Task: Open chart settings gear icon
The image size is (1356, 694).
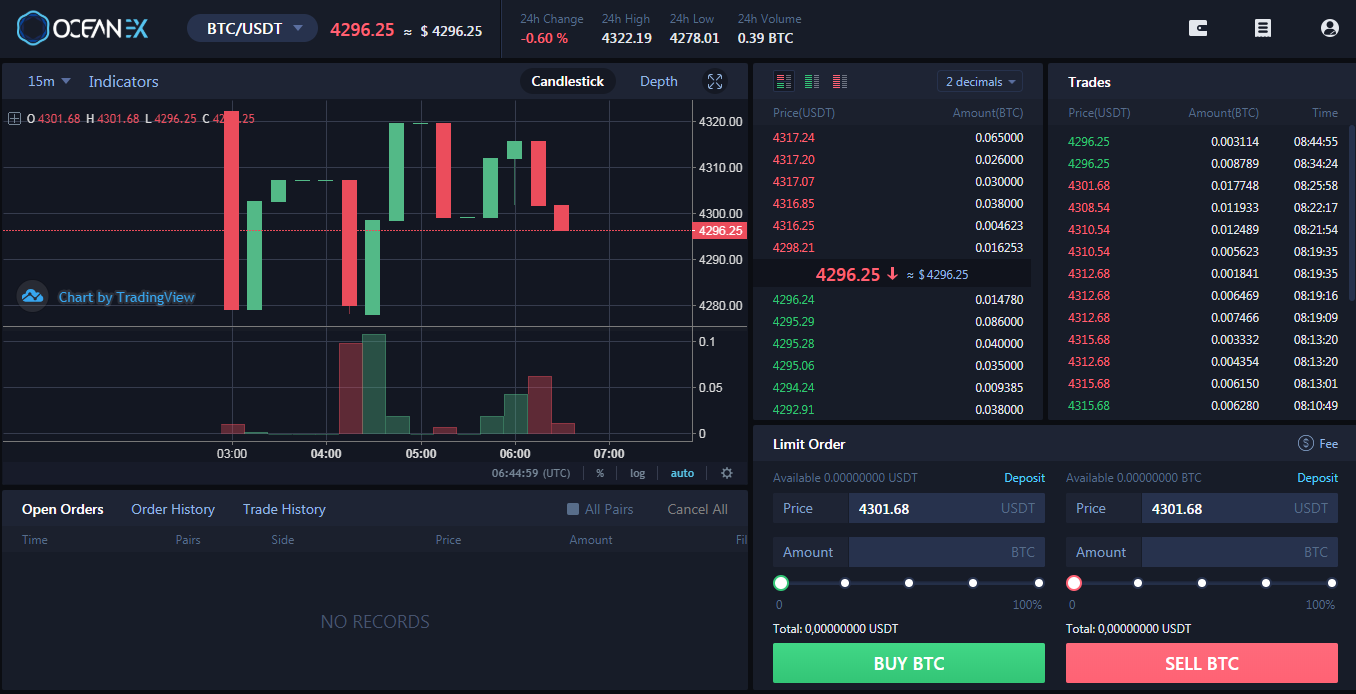Action: 727,473
